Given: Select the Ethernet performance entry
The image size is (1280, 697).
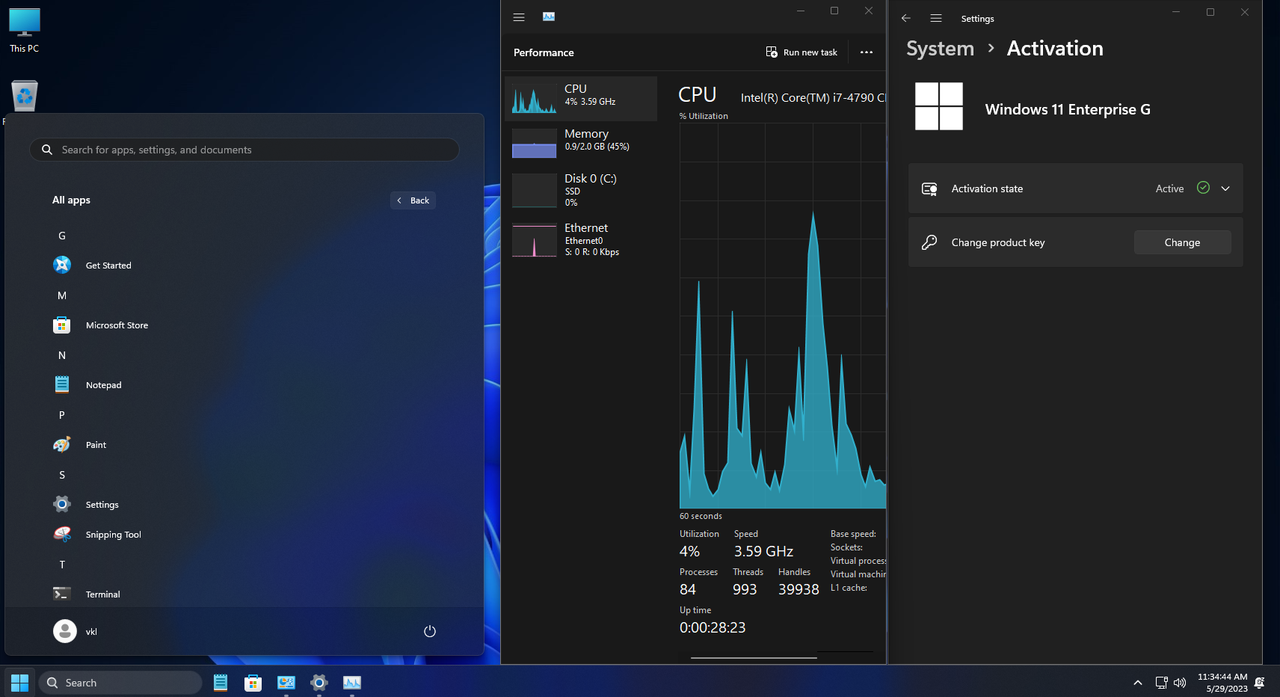Looking at the screenshot, I should [581, 240].
